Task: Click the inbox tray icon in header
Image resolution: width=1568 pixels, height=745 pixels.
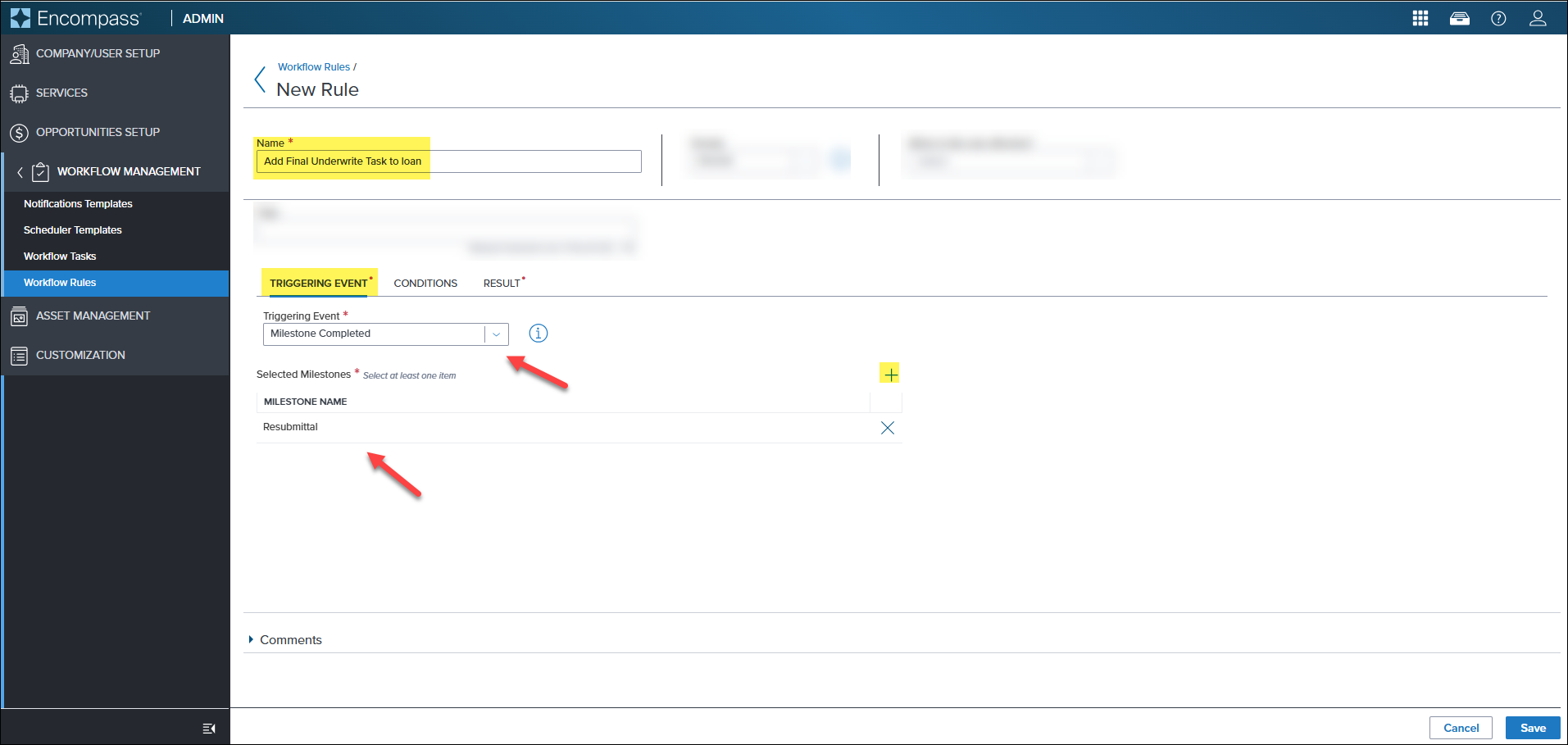Action: [x=1460, y=18]
